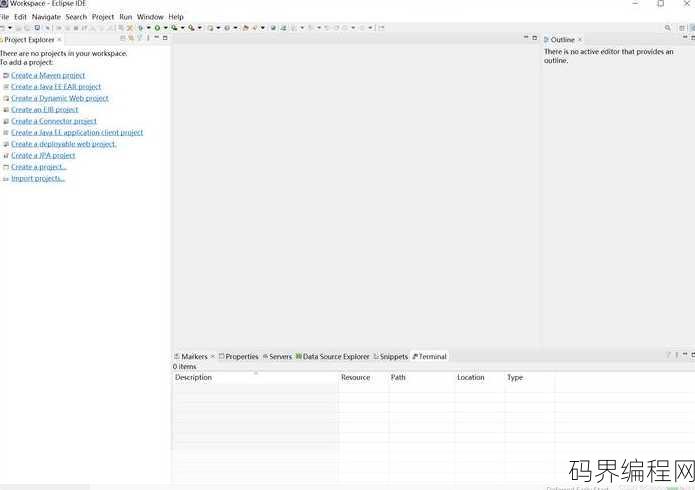The image size is (695, 490).
Task: Open the Coverage dropdown arrow
Action: point(183,28)
